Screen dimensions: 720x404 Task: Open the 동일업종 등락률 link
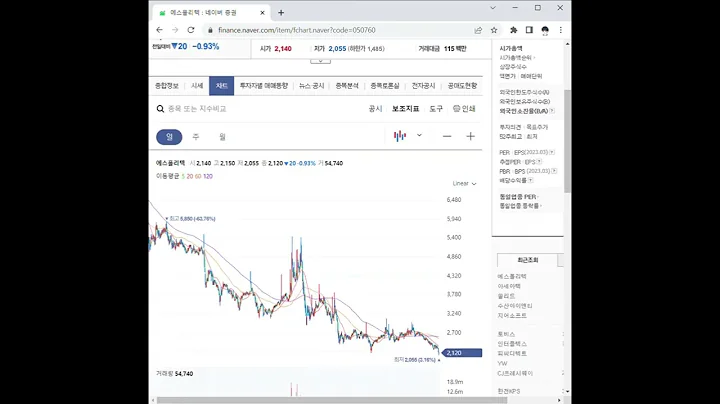pyautogui.click(x=520, y=206)
